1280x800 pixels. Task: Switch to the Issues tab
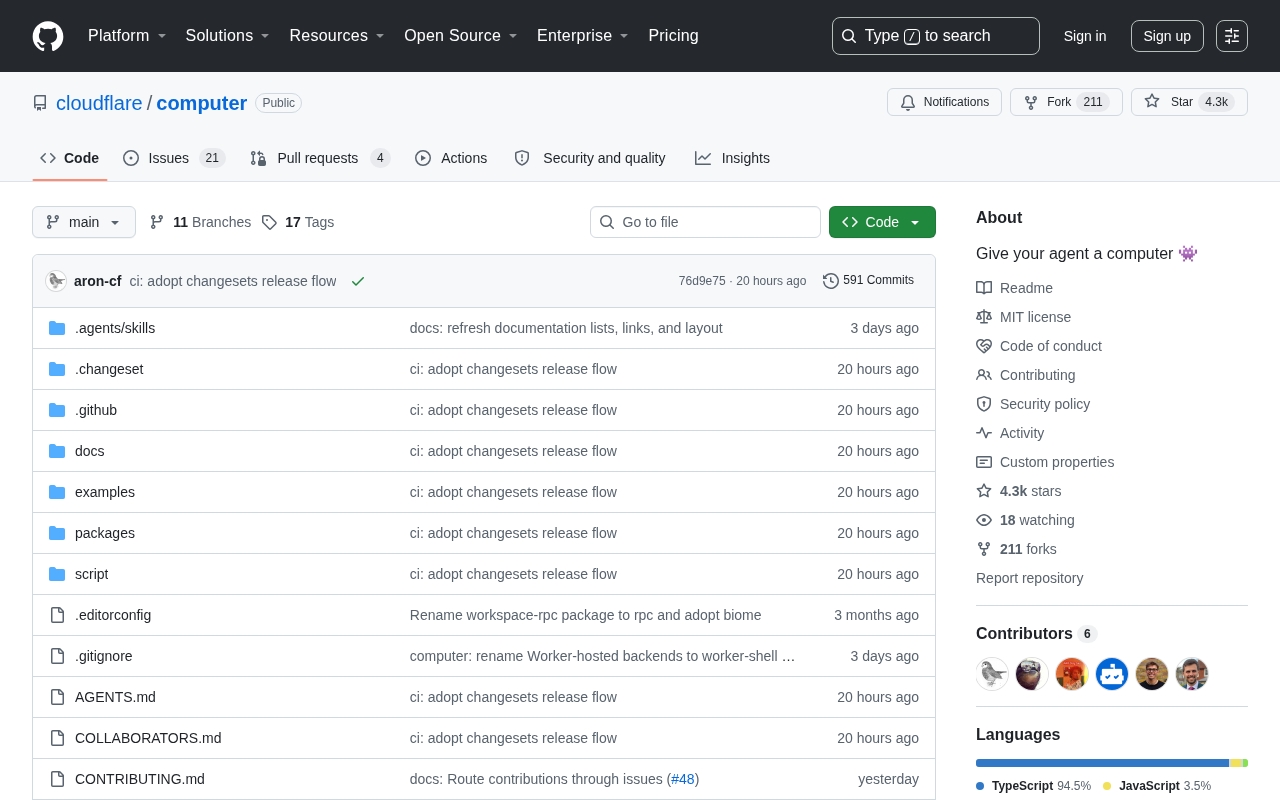174,158
